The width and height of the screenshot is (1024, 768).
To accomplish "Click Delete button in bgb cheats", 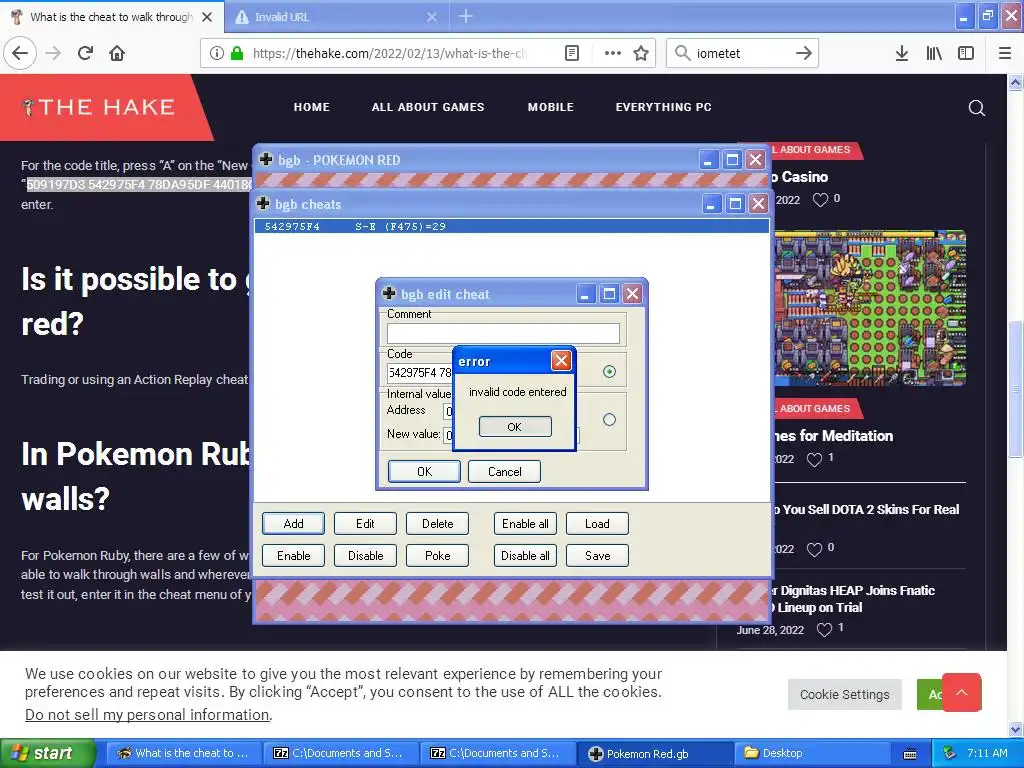I will [x=438, y=524].
